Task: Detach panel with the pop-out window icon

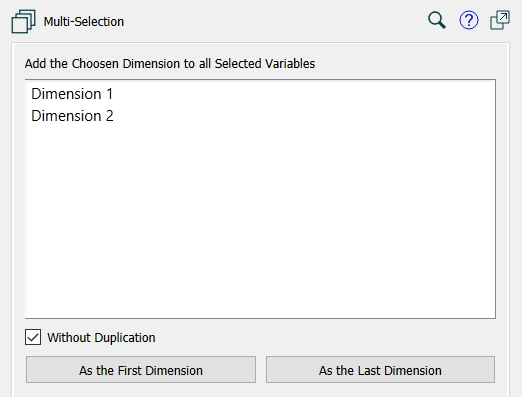Action: tap(500, 20)
